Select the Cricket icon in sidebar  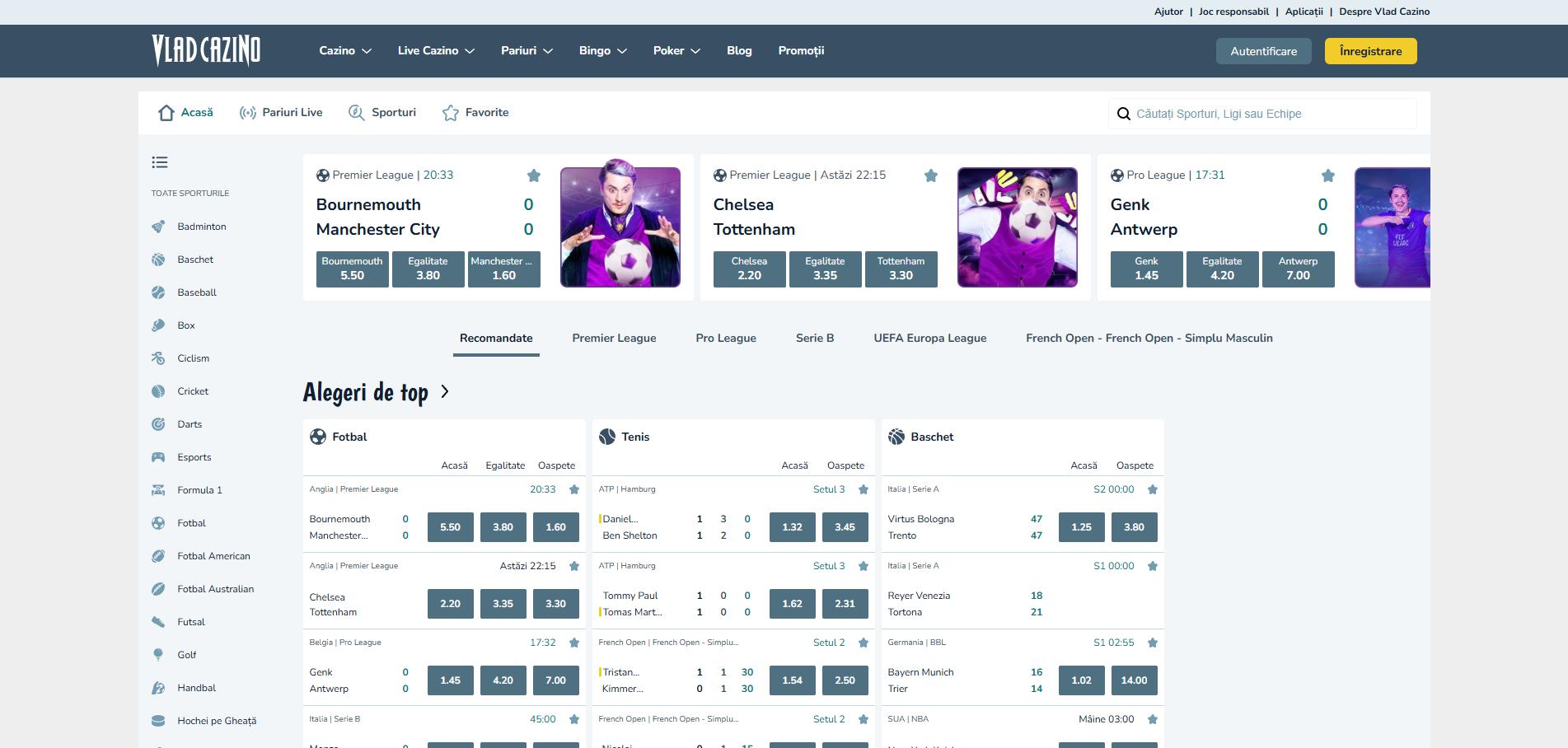pos(158,391)
